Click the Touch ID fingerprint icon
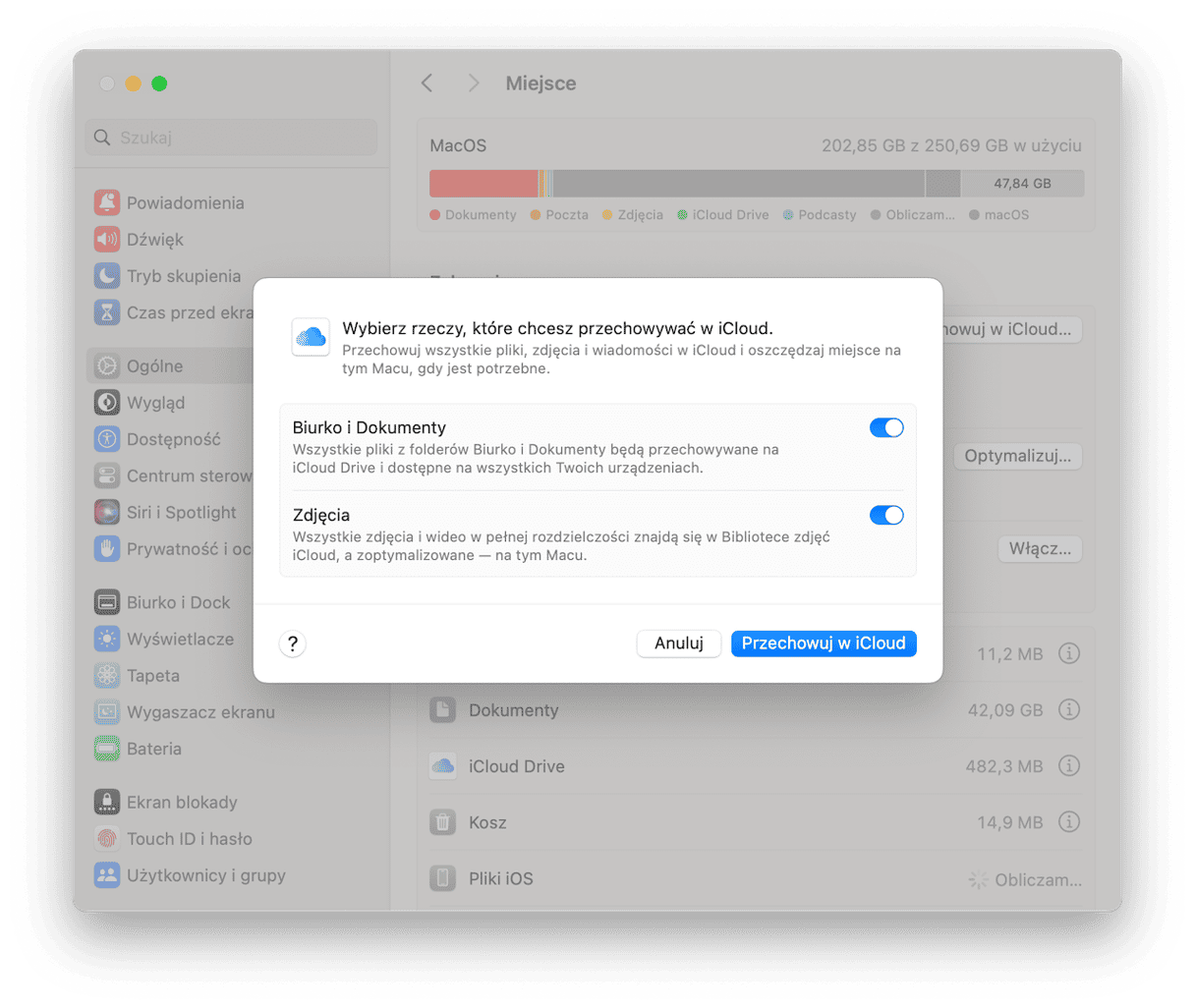 [107, 839]
